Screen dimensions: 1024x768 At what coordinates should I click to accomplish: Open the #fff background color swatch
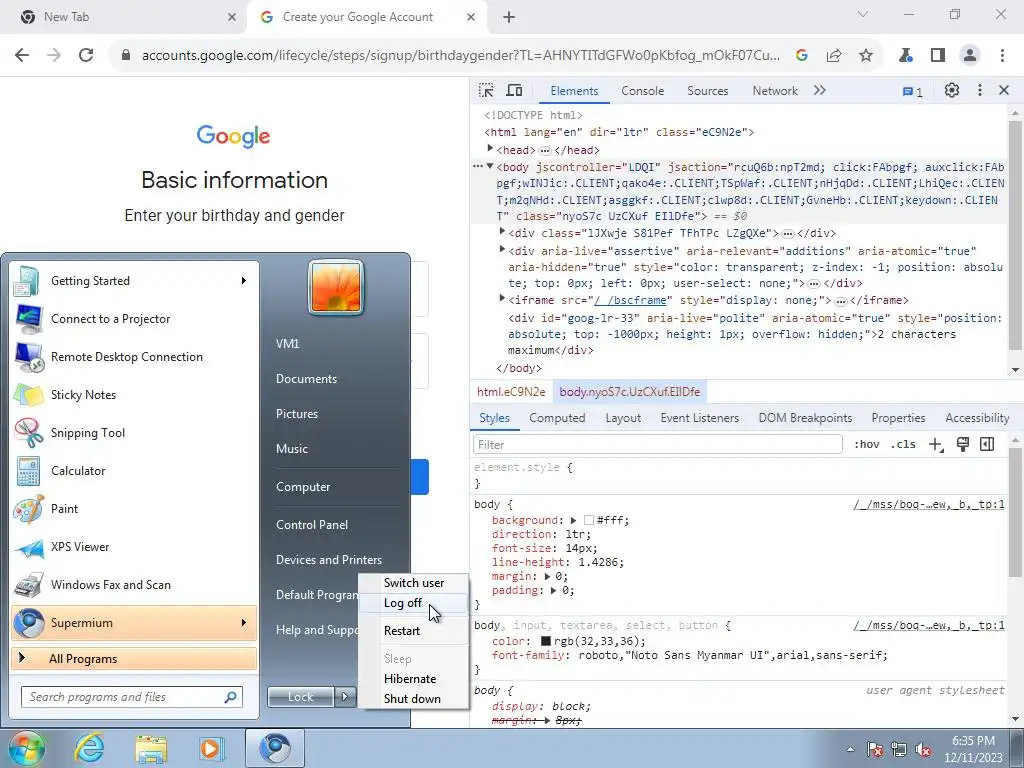pyautogui.click(x=588, y=520)
